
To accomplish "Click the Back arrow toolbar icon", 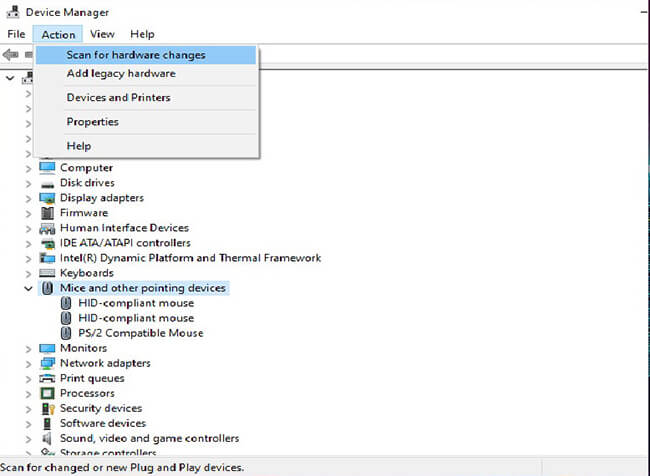I will point(10,54).
